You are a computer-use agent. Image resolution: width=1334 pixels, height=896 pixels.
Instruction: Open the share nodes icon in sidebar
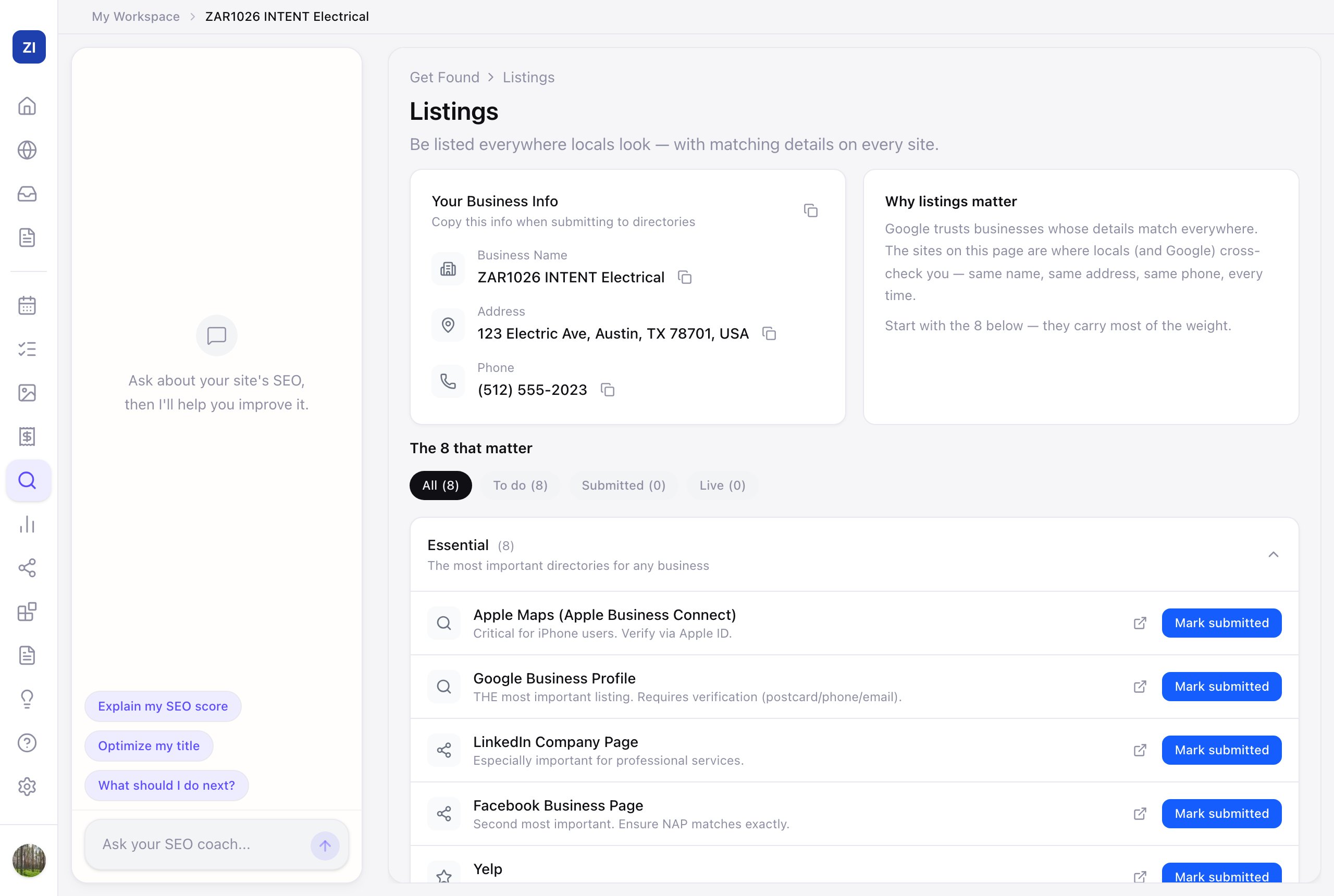[27, 568]
